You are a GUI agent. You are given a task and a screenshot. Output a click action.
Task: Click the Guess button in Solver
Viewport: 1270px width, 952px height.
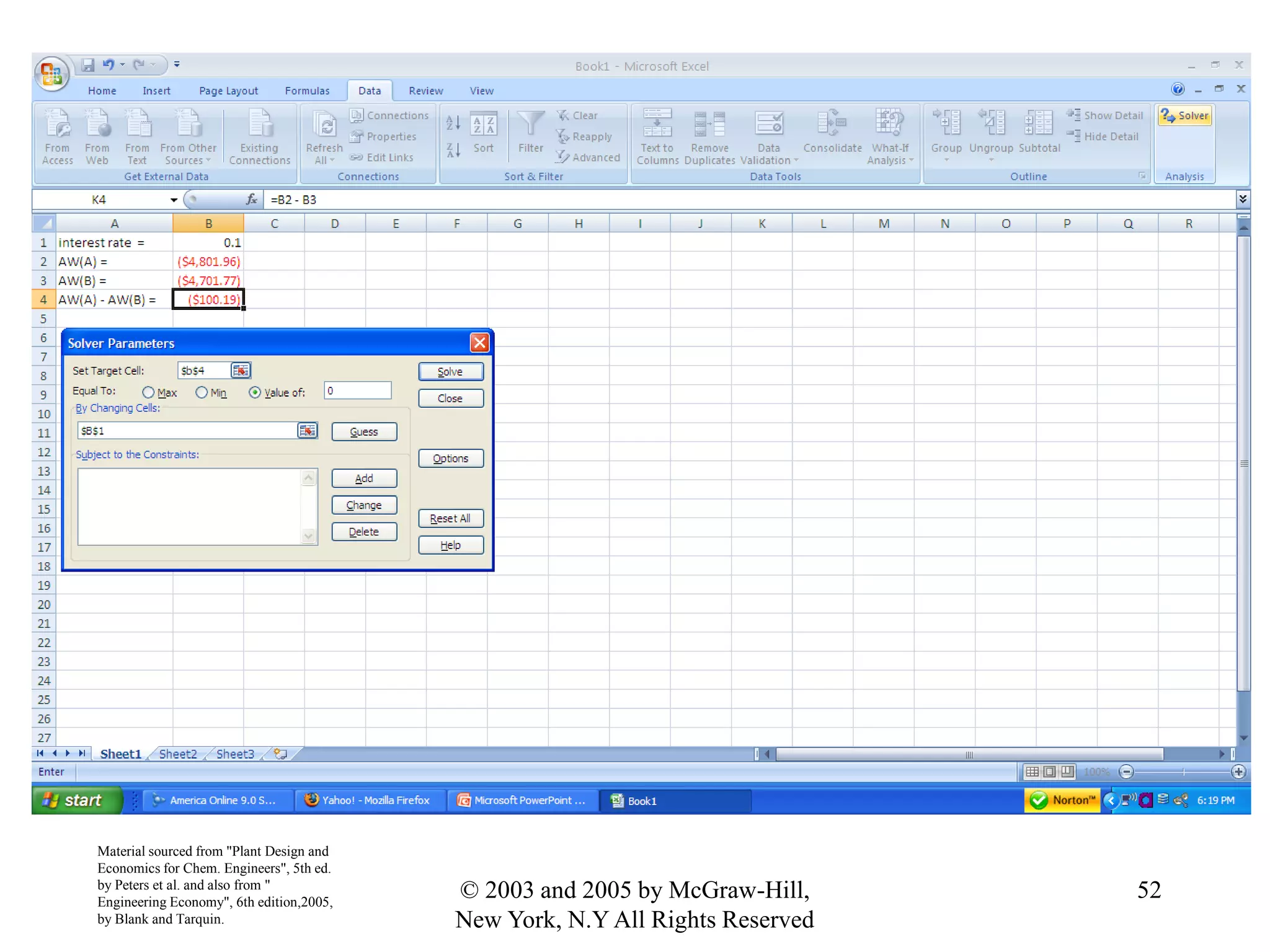pyautogui.click(x=364, y=432)
